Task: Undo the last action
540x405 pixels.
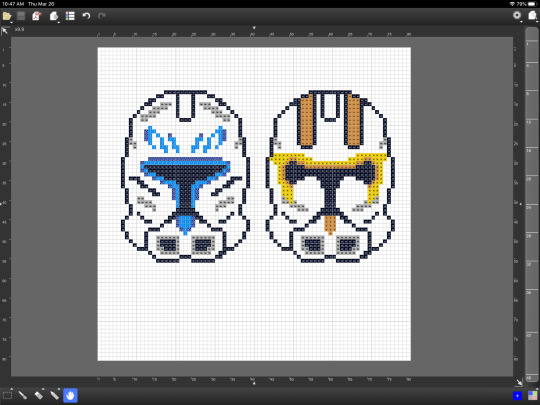Action: [86, 16]
